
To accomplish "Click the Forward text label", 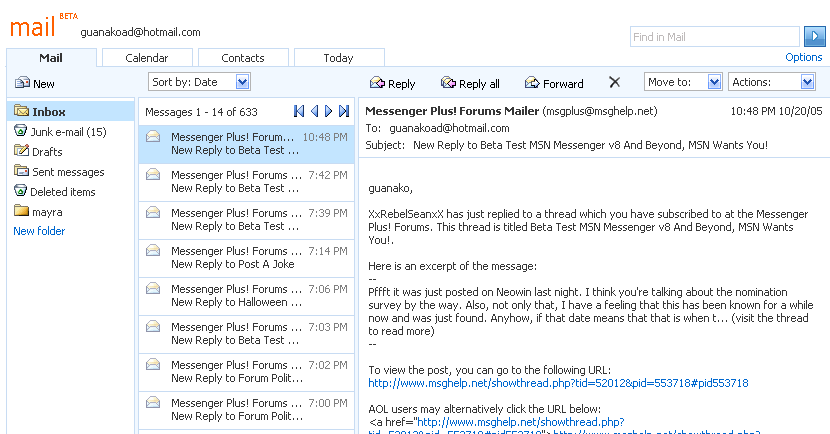I will pyautogui.click(x=563, y=84).
